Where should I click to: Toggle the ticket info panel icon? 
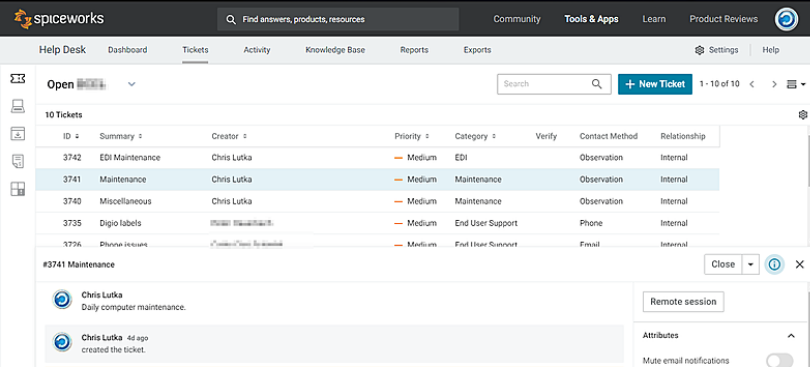(774, 264)
